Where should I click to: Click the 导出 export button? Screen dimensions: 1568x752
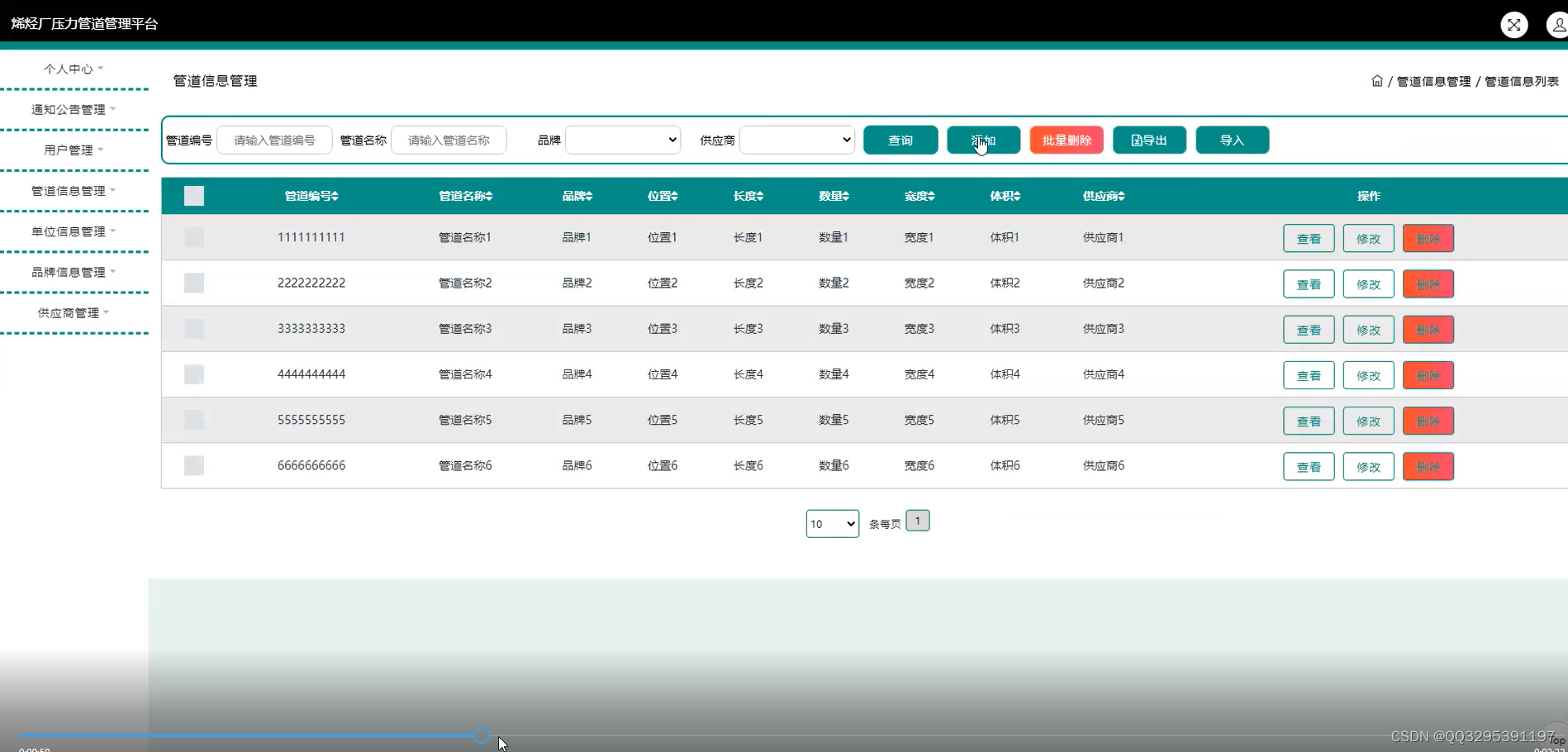[1149, 140]
